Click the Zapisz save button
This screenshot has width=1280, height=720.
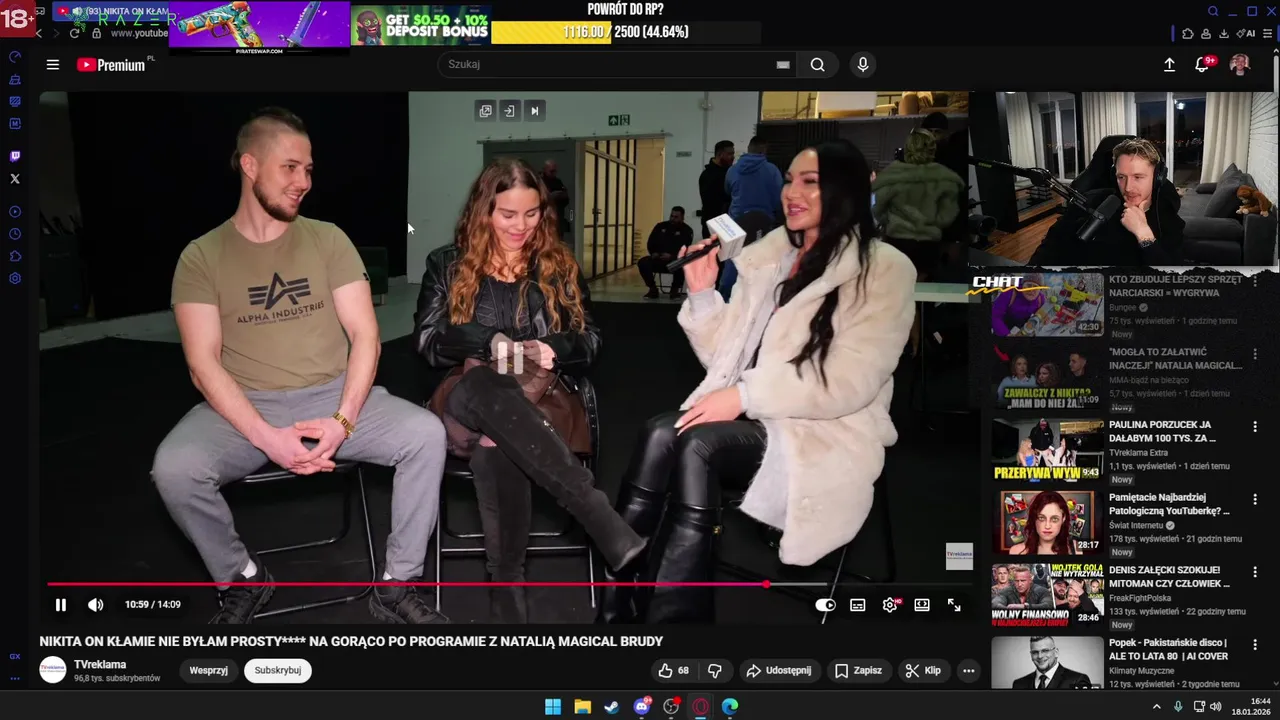858,671
